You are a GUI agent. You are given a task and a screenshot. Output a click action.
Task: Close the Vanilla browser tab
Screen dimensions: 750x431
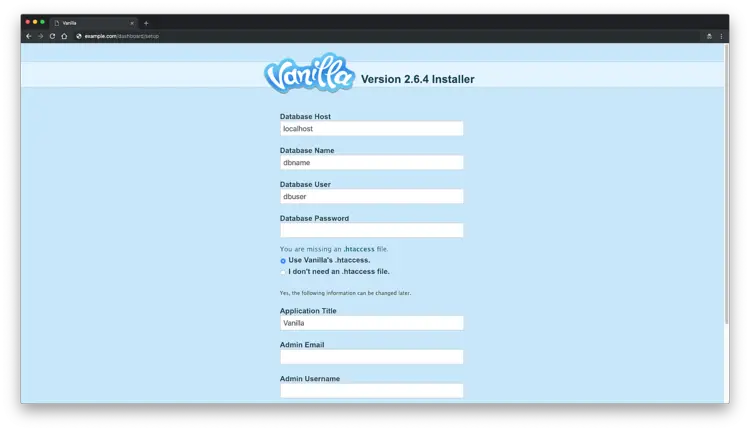(132, 23)
